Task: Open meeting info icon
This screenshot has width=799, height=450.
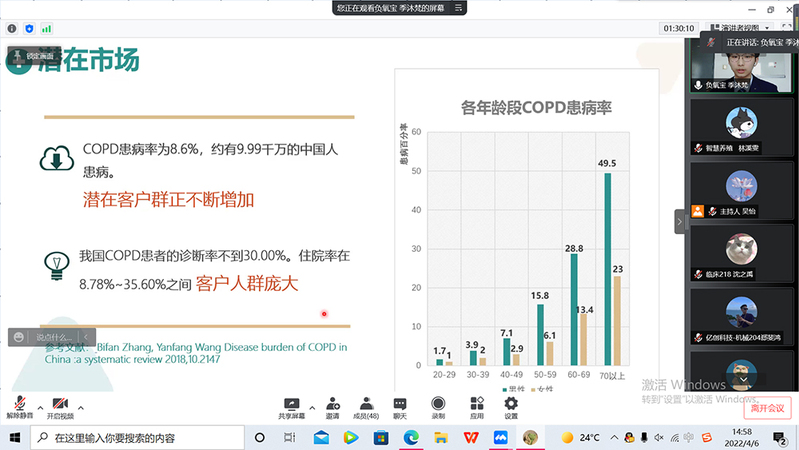Action: coord(12,29)
